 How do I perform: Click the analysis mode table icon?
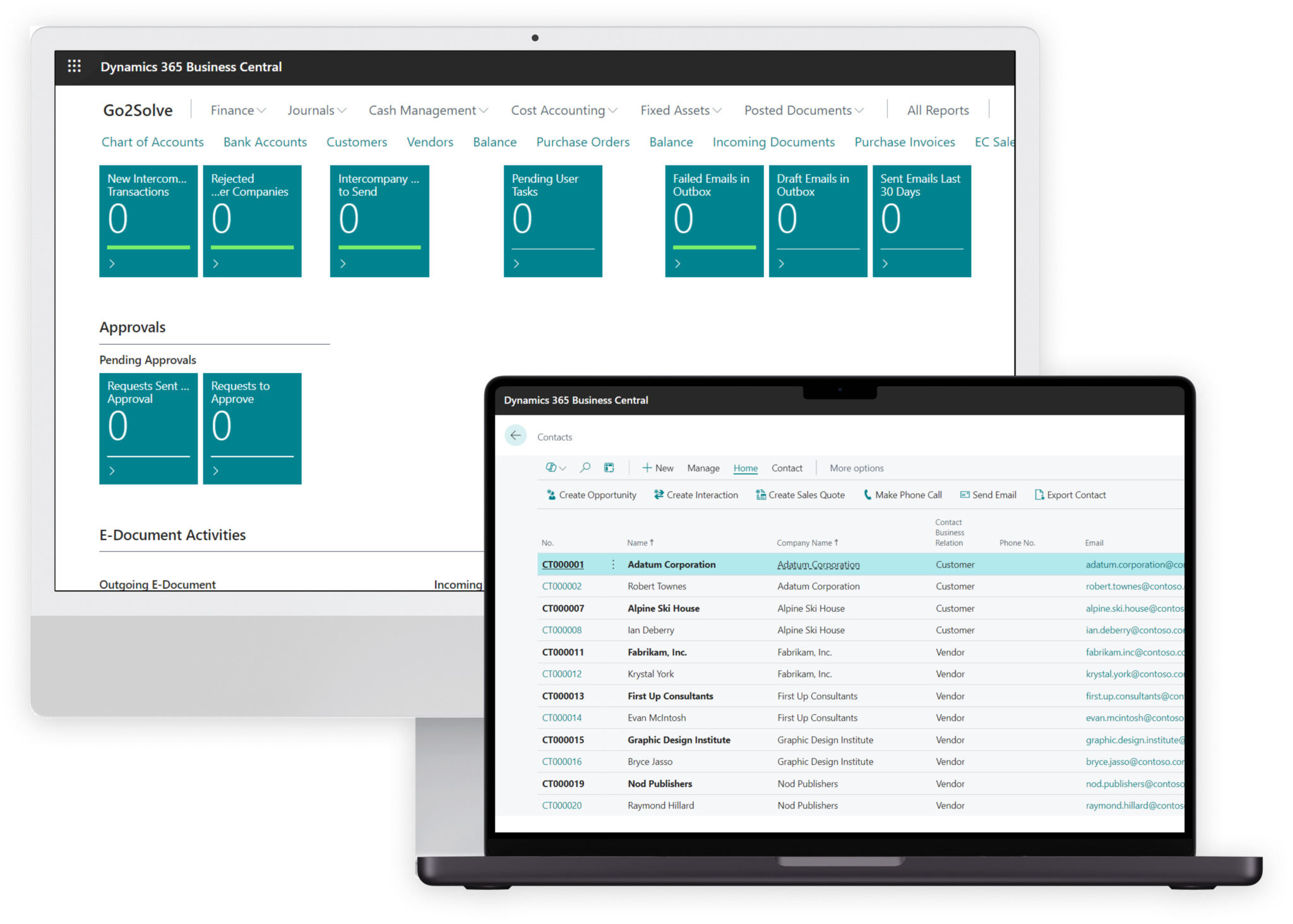(609, 468)
